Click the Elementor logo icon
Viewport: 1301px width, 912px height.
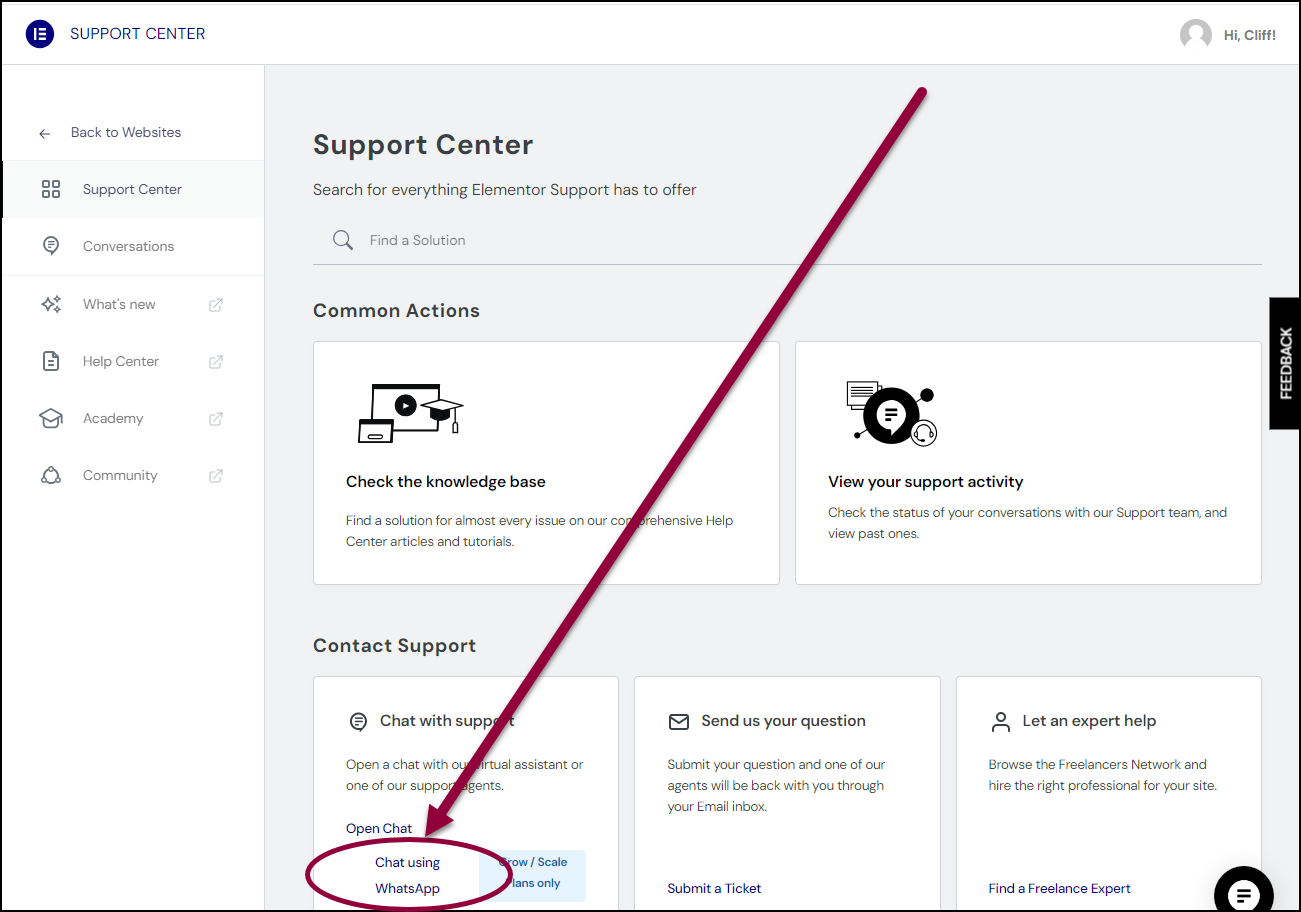click(40, 34)
